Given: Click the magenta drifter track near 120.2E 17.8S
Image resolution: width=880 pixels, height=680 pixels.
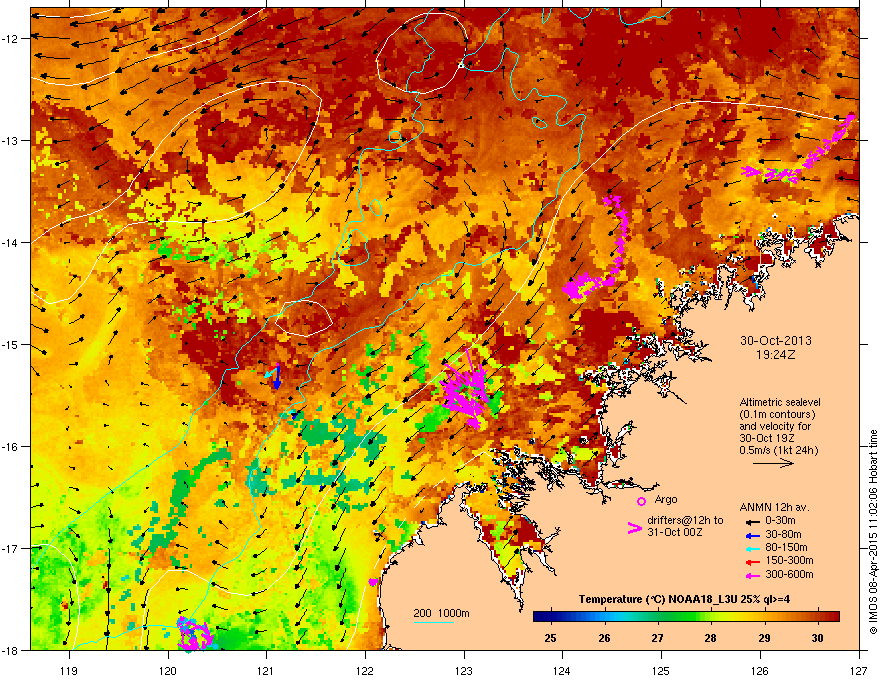Looking at the screenshot, I should click(194, 634).
